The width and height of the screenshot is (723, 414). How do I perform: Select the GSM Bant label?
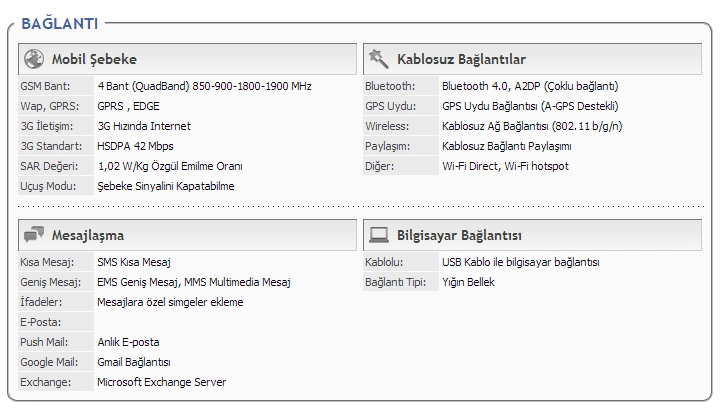point(44,86)
